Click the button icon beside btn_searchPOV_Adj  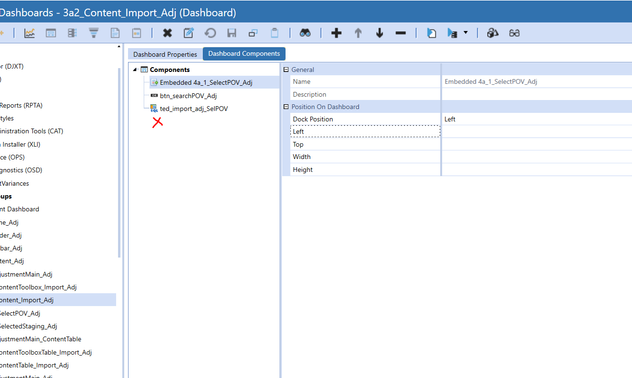[x=154, y=96]
